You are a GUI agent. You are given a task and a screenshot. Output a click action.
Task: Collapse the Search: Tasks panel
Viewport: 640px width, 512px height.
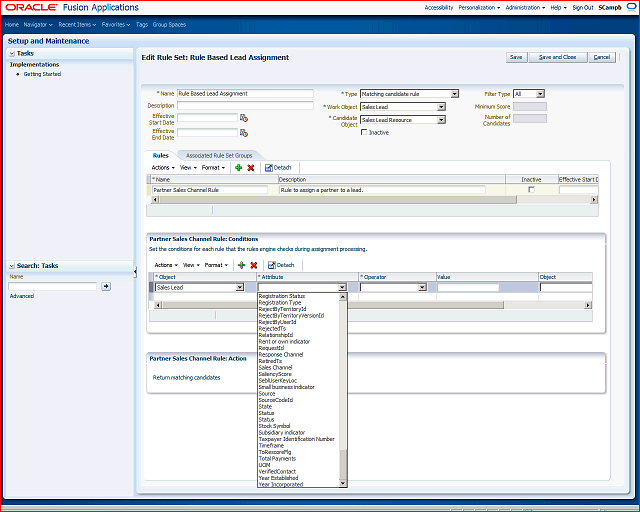12,266
